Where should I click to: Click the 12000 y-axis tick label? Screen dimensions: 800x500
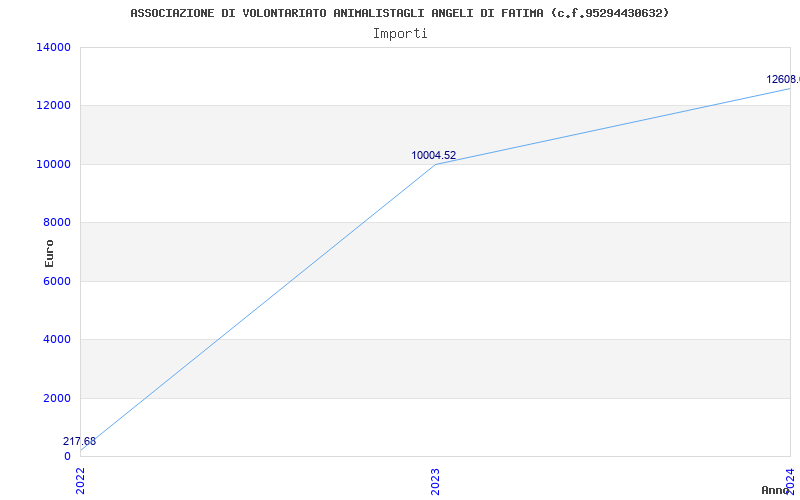[x=53, y=106]
